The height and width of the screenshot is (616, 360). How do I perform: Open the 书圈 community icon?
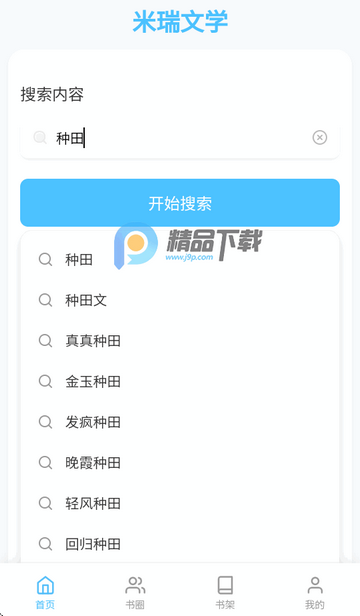coord(135,585)
